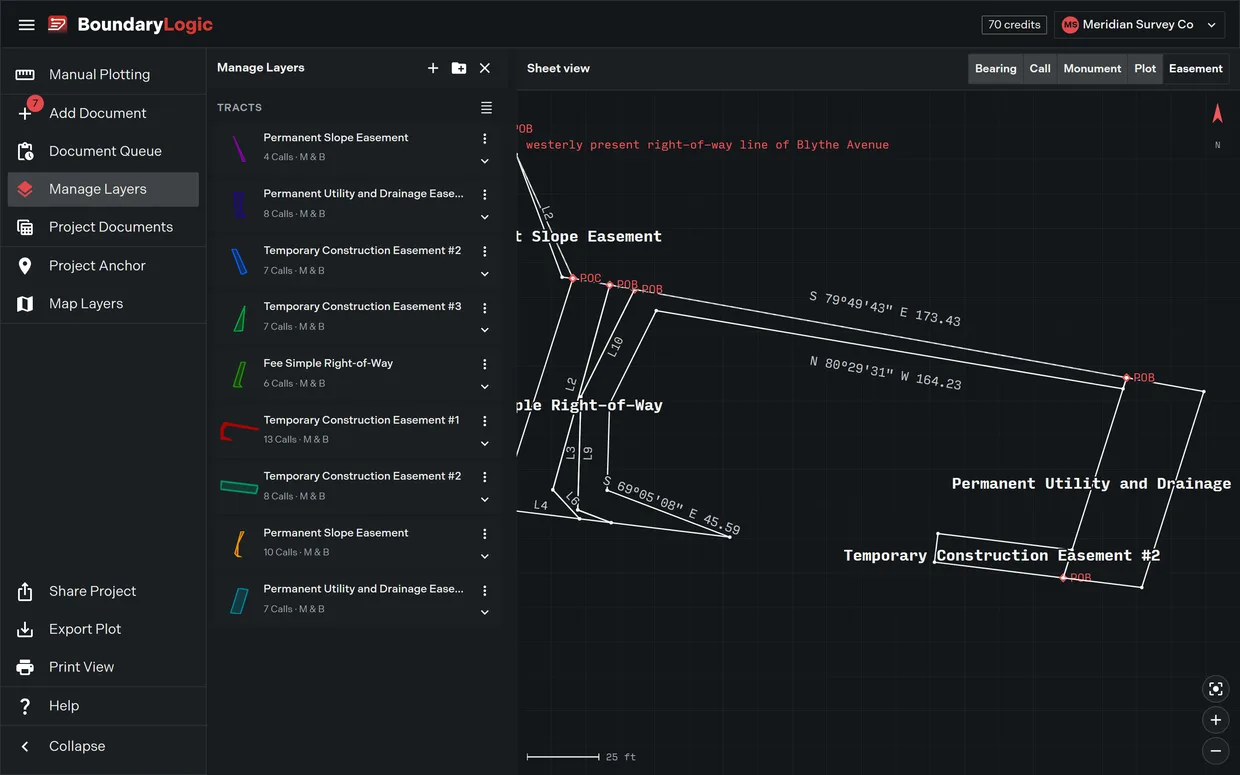Click the plus icon to add layer
This screenshot has width=1240, height=775.
(433, 68)
